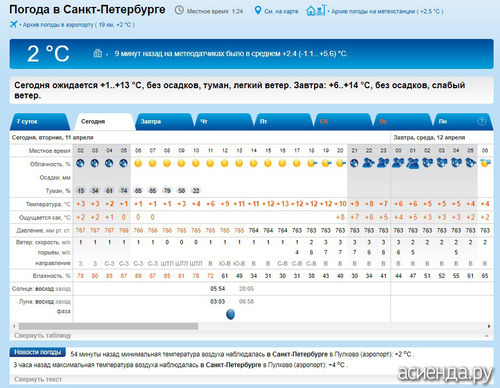Click the sunny icon for hour 12
This screenshot has width=500, height=388.
tap(225, 163)
